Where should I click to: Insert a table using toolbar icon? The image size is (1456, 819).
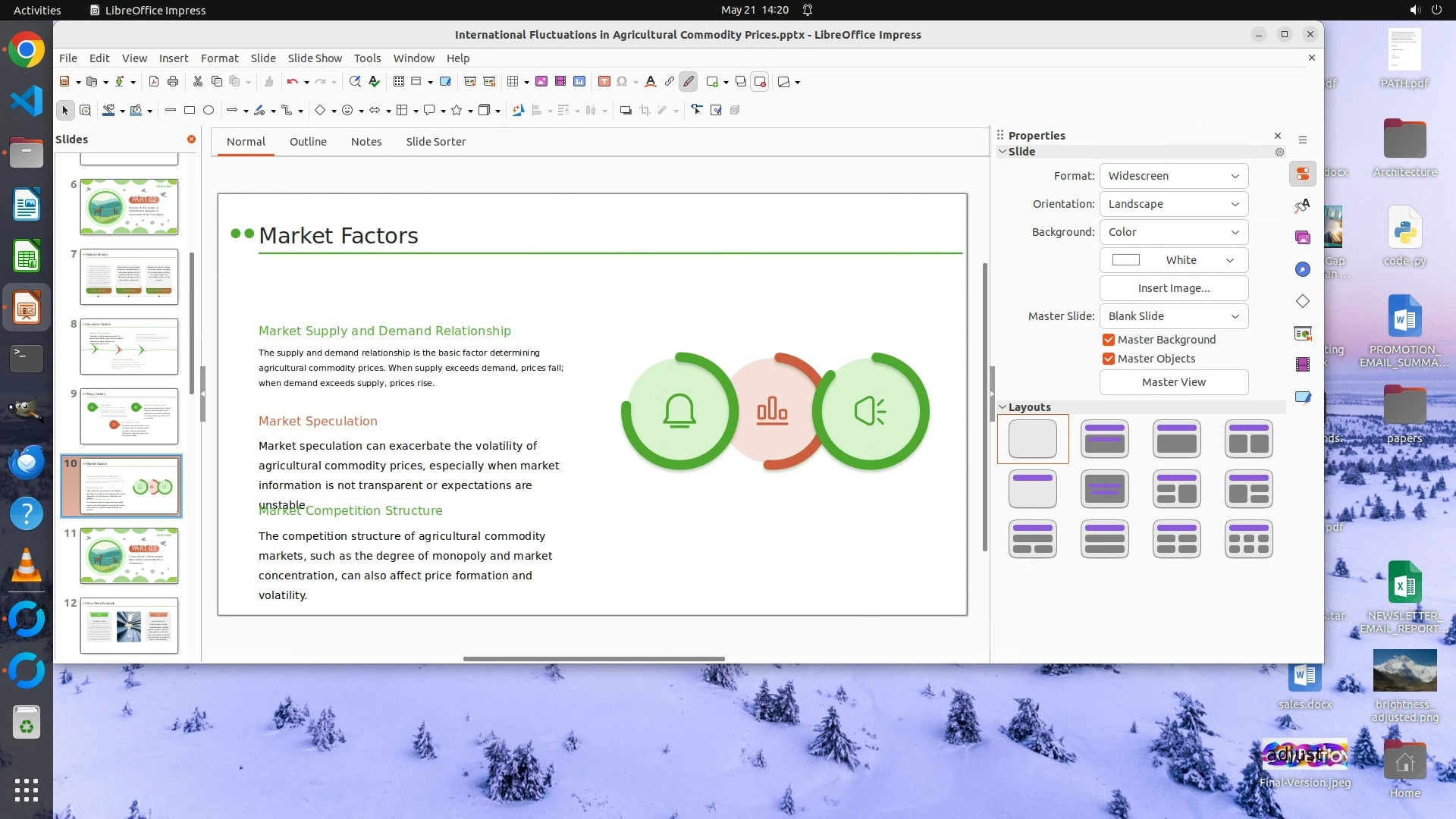coord(513,82)
